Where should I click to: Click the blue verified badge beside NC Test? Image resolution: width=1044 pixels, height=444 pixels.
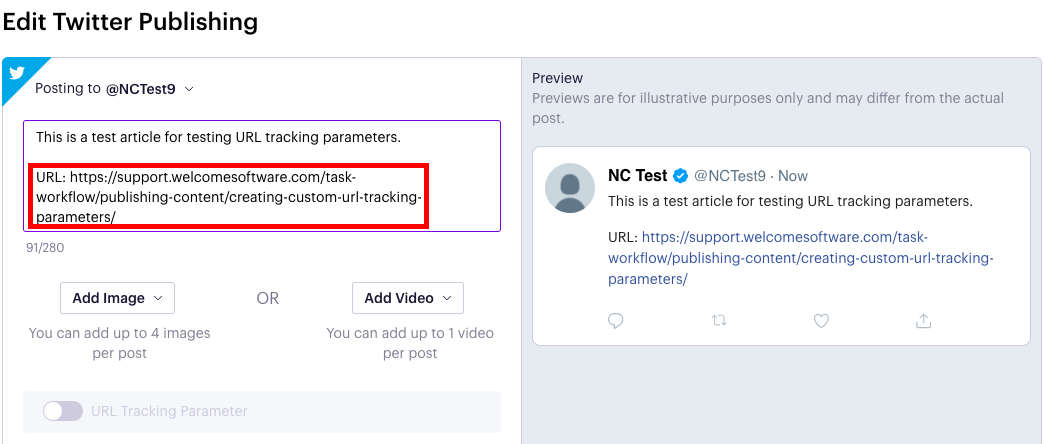click(680, 176)
